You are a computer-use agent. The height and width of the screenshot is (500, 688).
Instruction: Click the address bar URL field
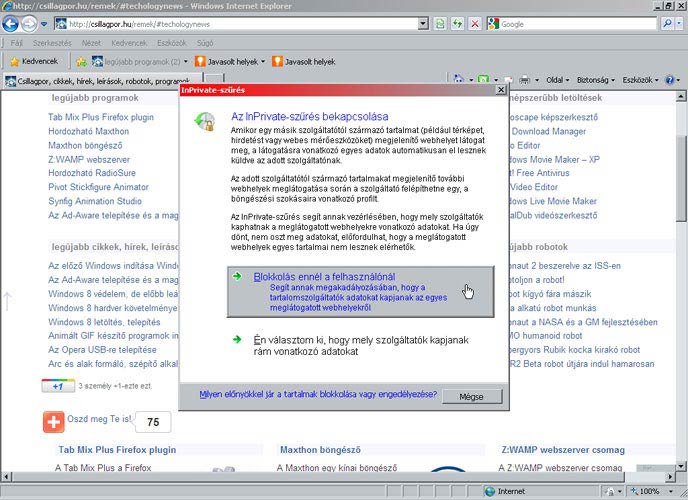[x=242, y=24]
